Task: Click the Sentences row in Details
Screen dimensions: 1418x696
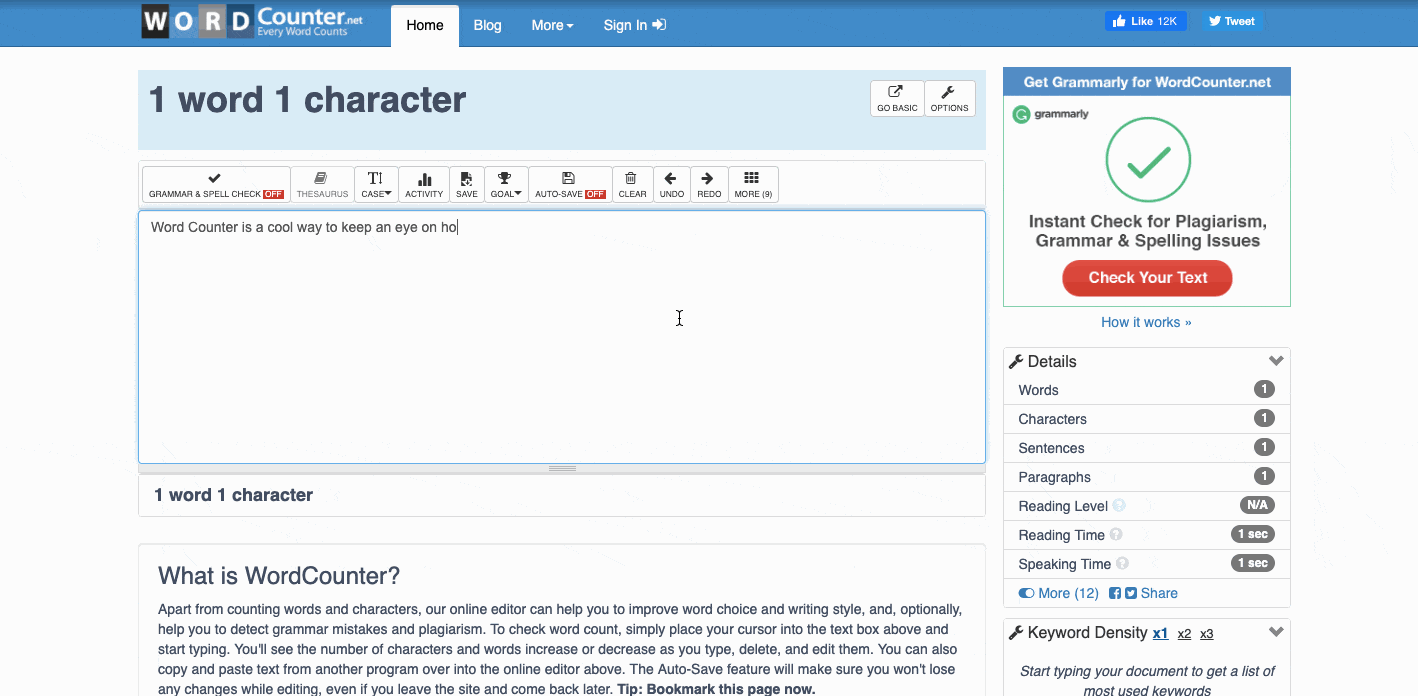Action: [x=1147, y=448]
